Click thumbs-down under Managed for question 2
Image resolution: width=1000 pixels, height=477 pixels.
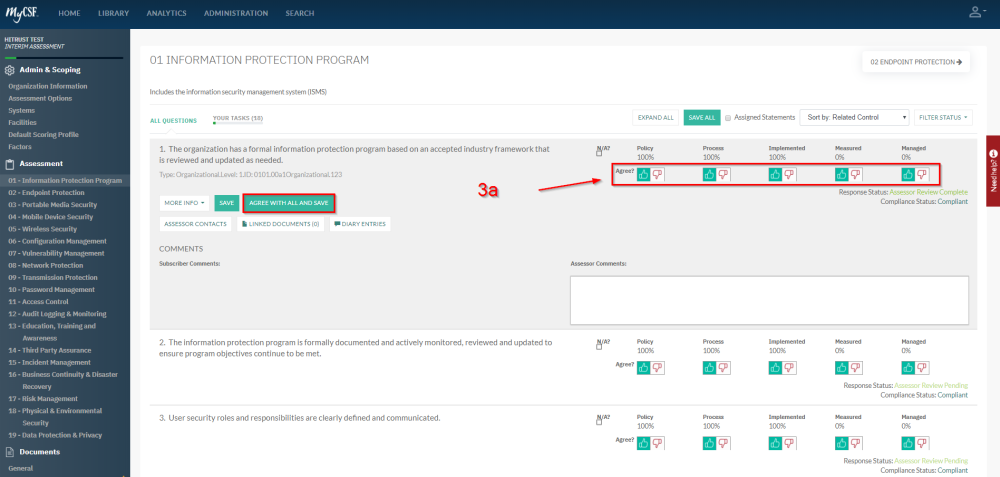(922, 368)
